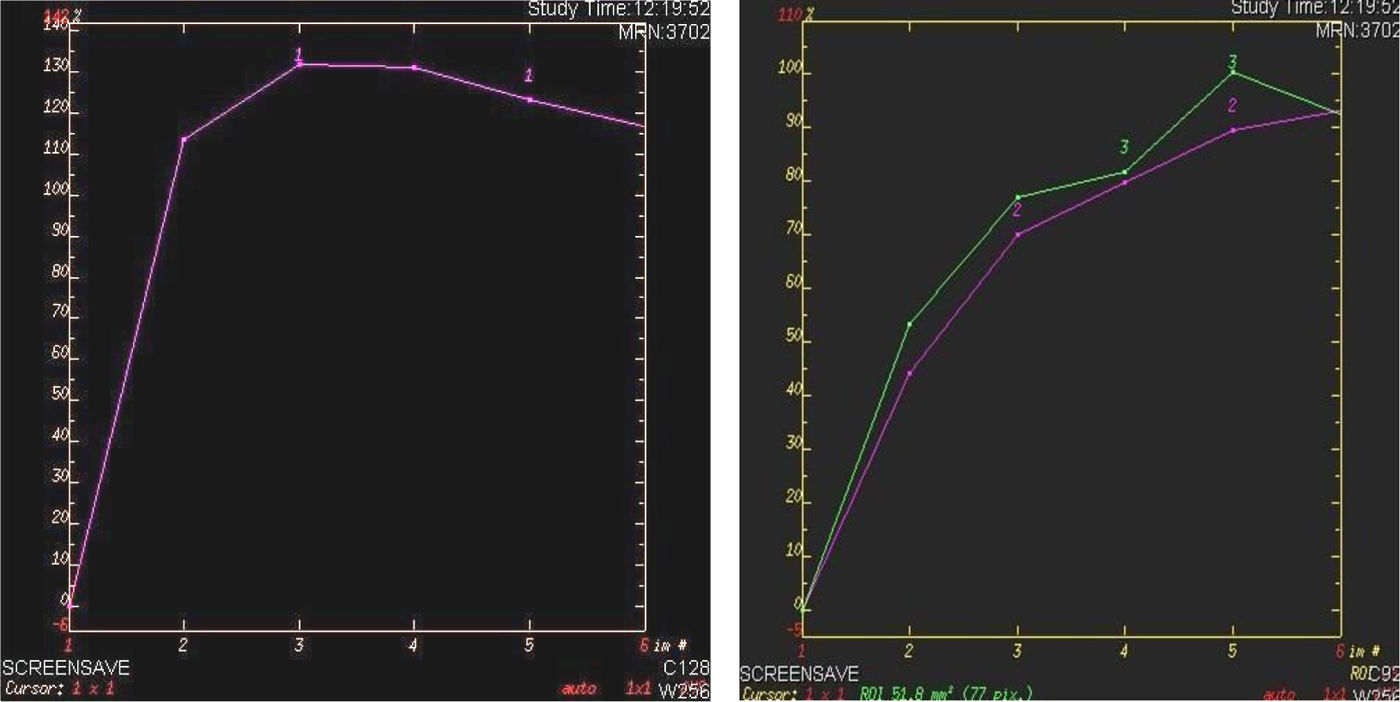Select the green curve's peak point at image 5
The height and width of the screenshot is (702, 1400).
(1232, 72)
